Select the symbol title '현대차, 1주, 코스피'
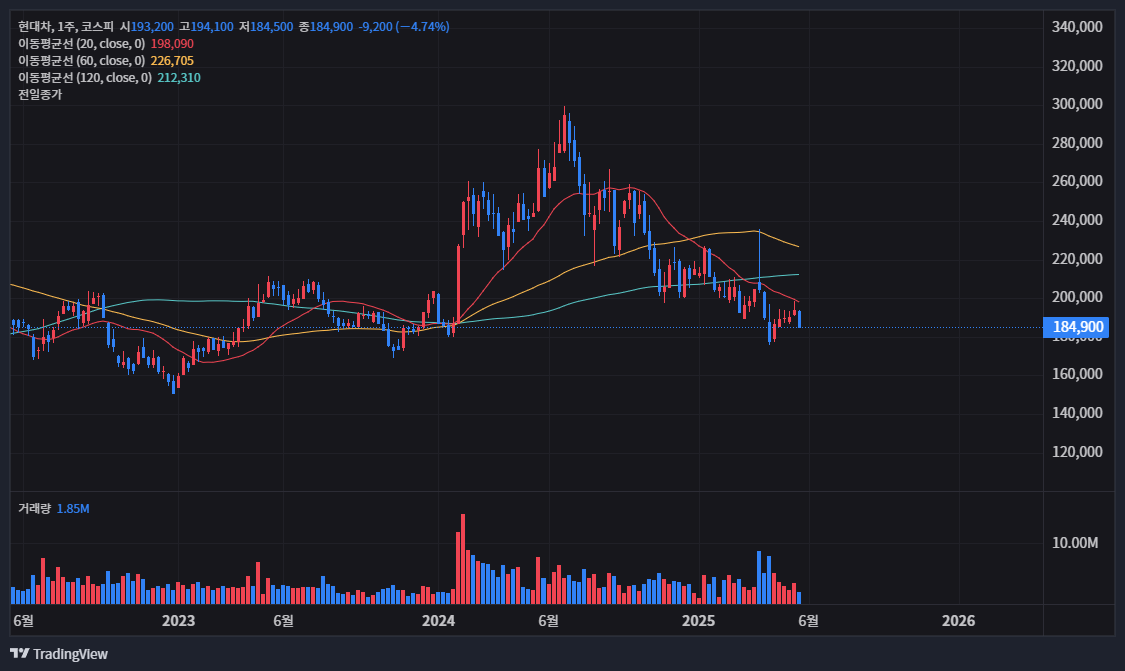The height and width of the screenshot is (671, 1125). tap(66, 27)
